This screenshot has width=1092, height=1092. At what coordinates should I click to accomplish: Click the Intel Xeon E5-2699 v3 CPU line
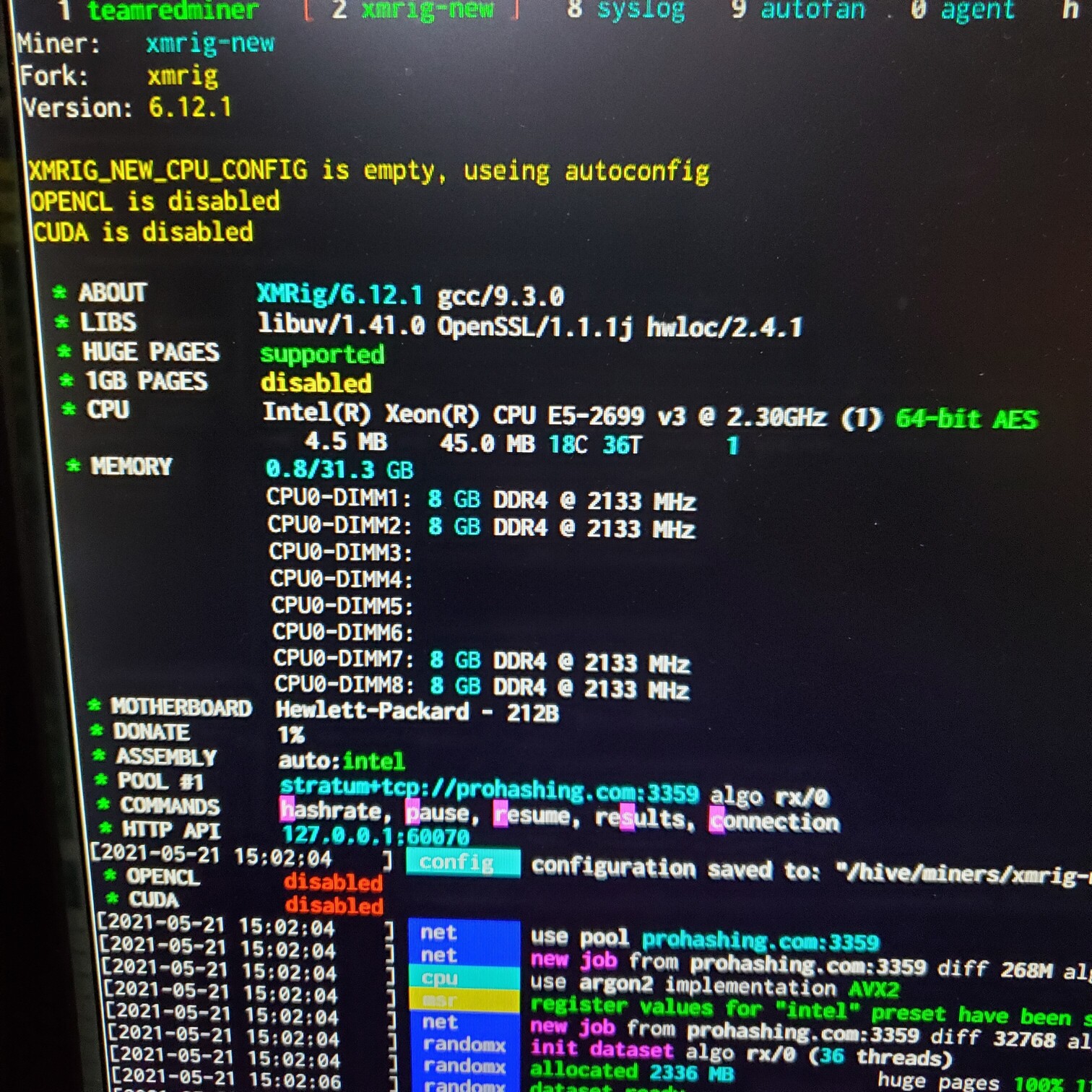pyautogui.click(x=572, y=415)
